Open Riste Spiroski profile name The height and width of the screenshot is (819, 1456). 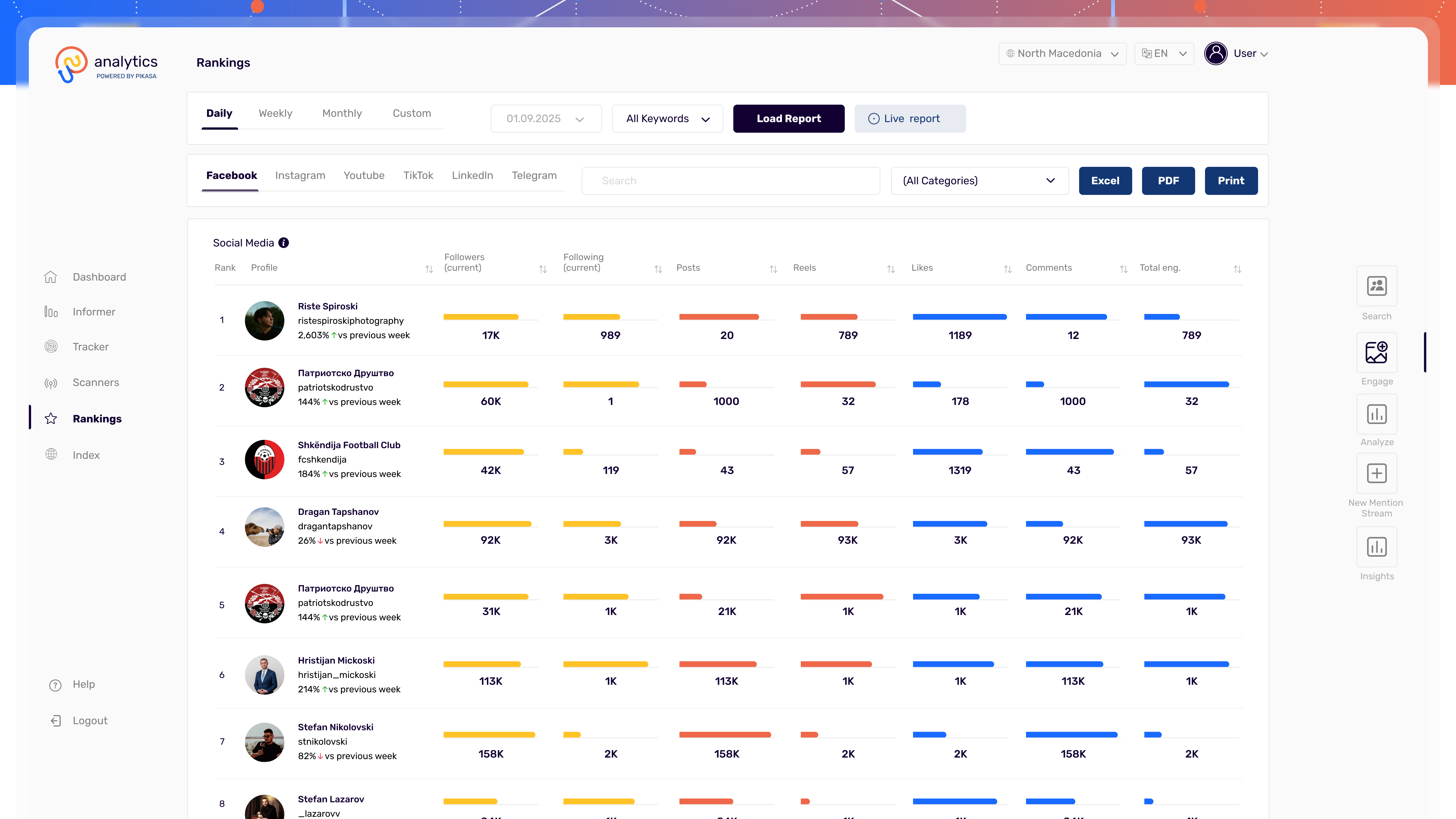pos(328,306)
